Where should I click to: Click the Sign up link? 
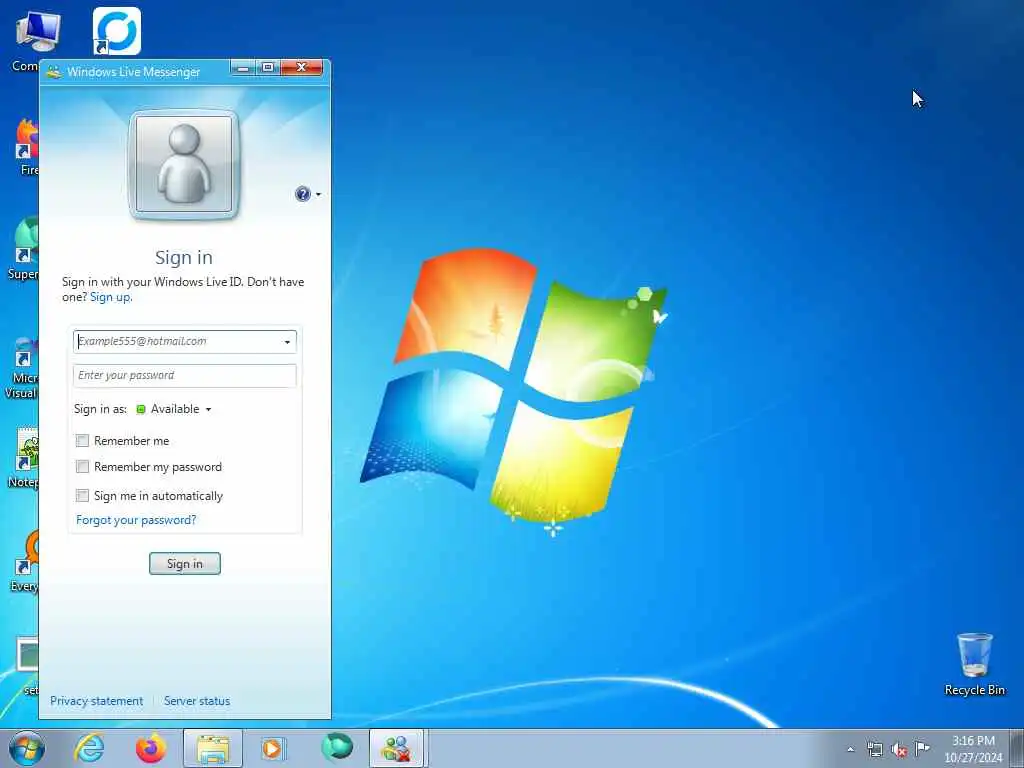pos(110,297)
